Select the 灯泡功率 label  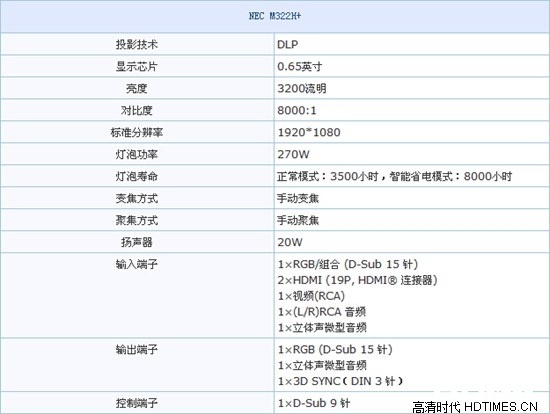(136, 154)
